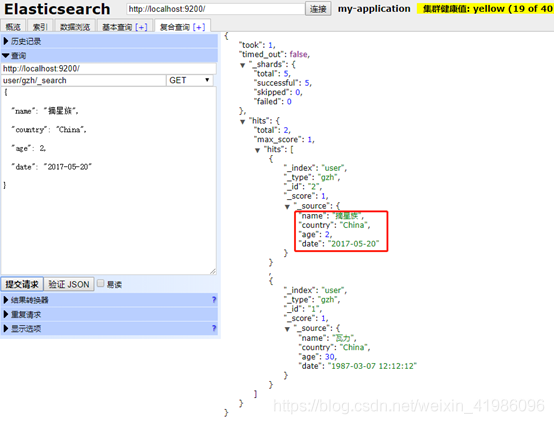Collapse the _shards JSON node arrow
554x424 pixels.
(x=243, y=65)
